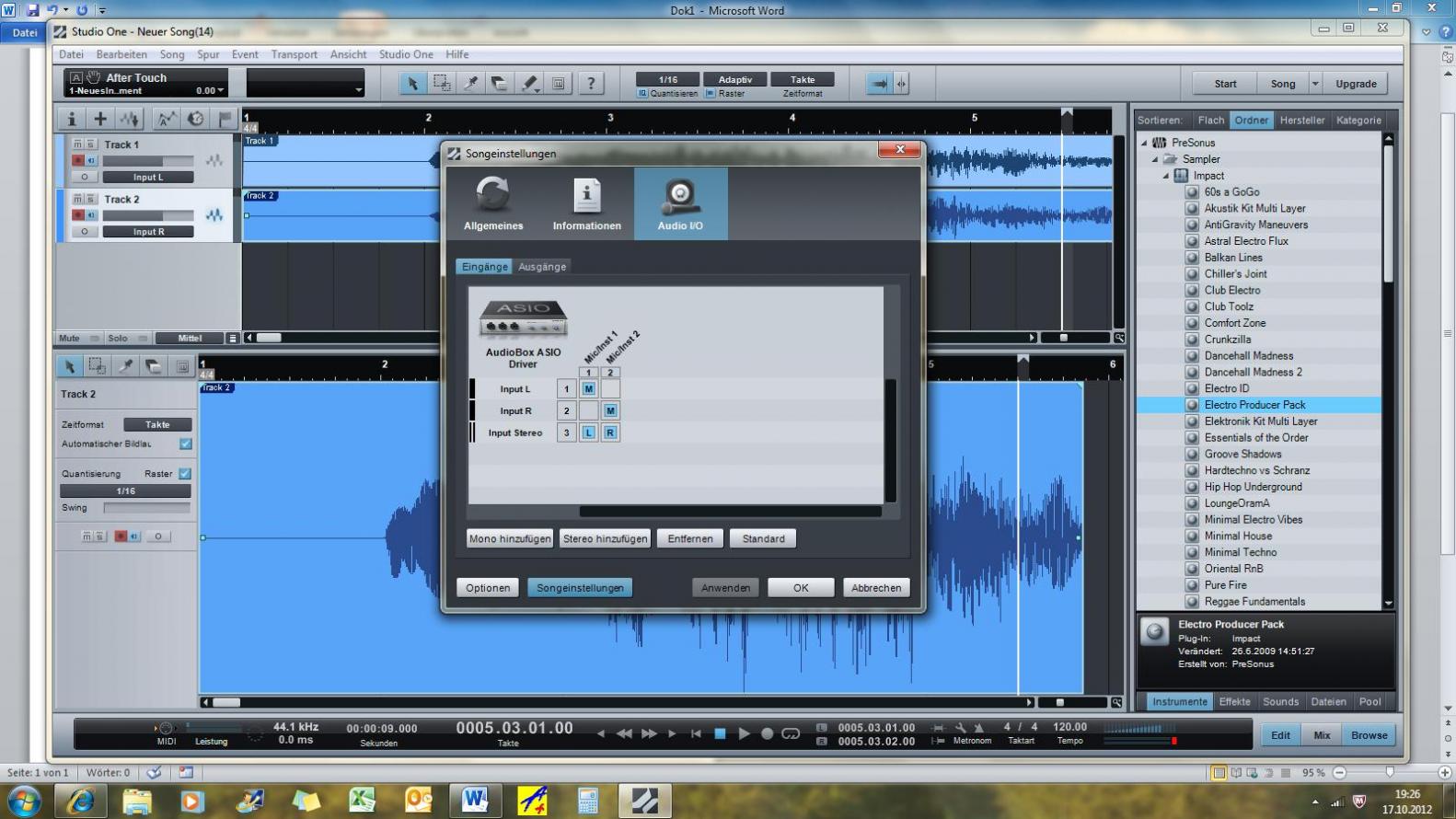Toggle loop mode in the transport bar
Screen dimensions: 1456x819
point(791,733)
